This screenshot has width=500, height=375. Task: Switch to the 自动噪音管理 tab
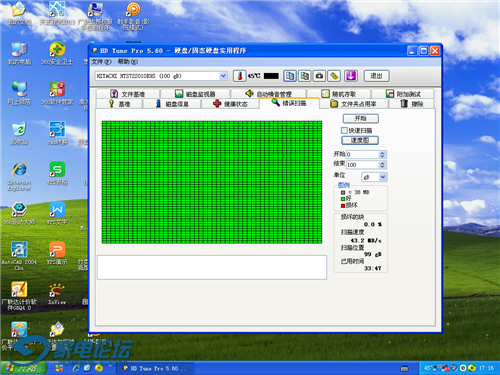coord(269,94)
